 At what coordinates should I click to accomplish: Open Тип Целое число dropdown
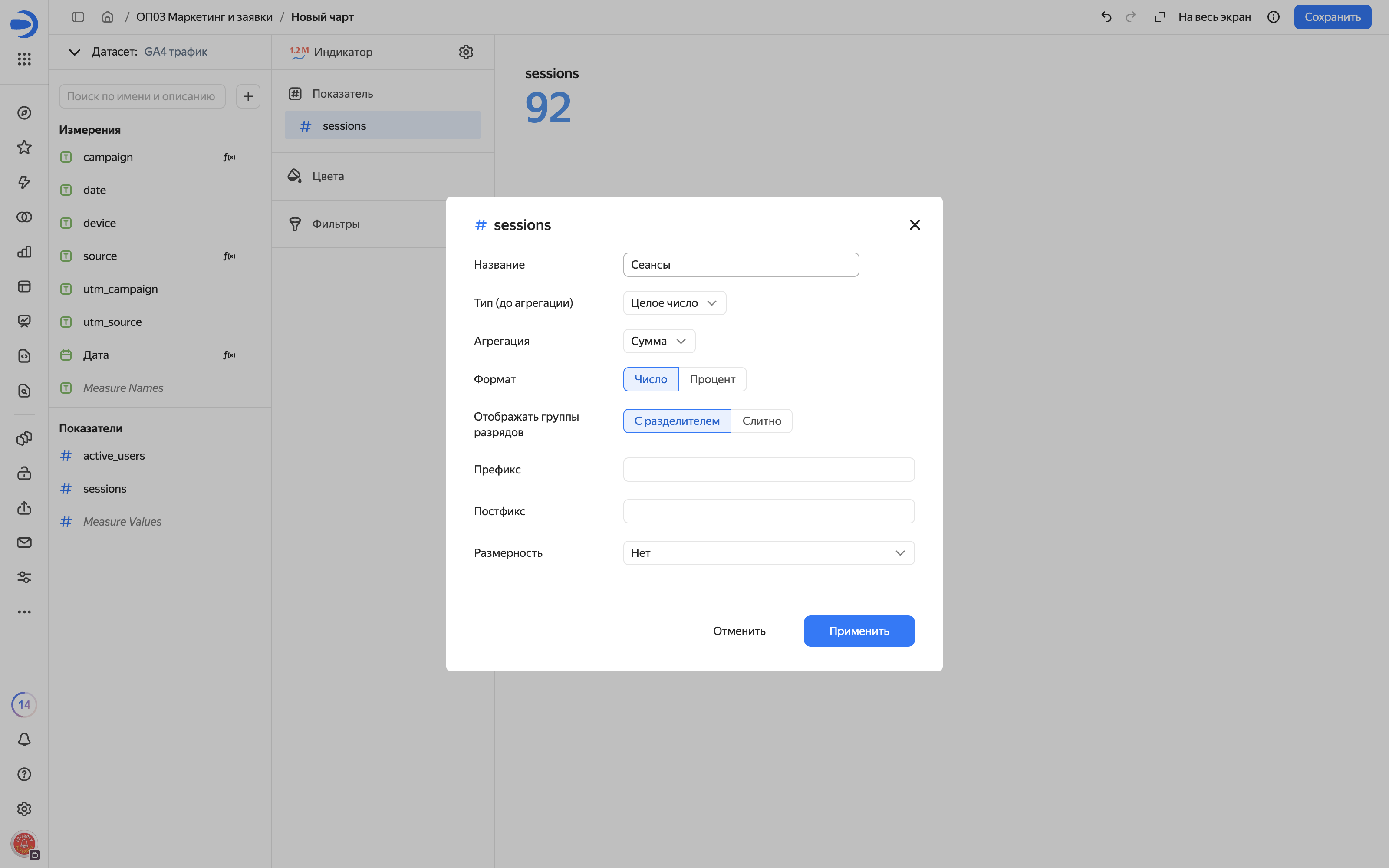click(675, 303)
